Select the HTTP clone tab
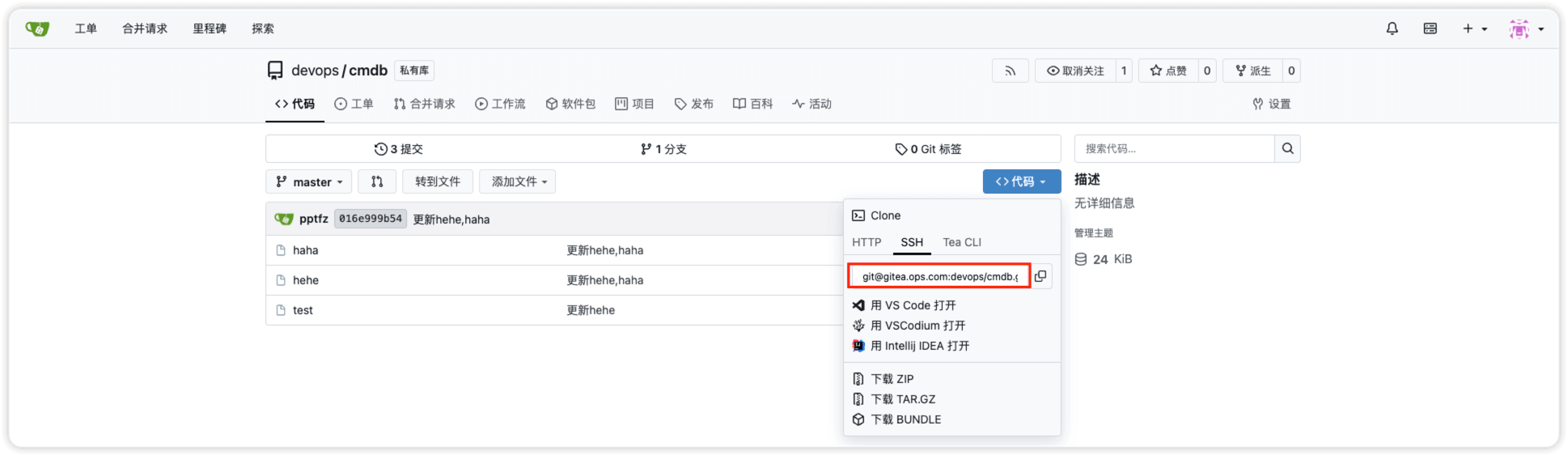Screen dimensions: 1568x456 (x=867, y=242)
